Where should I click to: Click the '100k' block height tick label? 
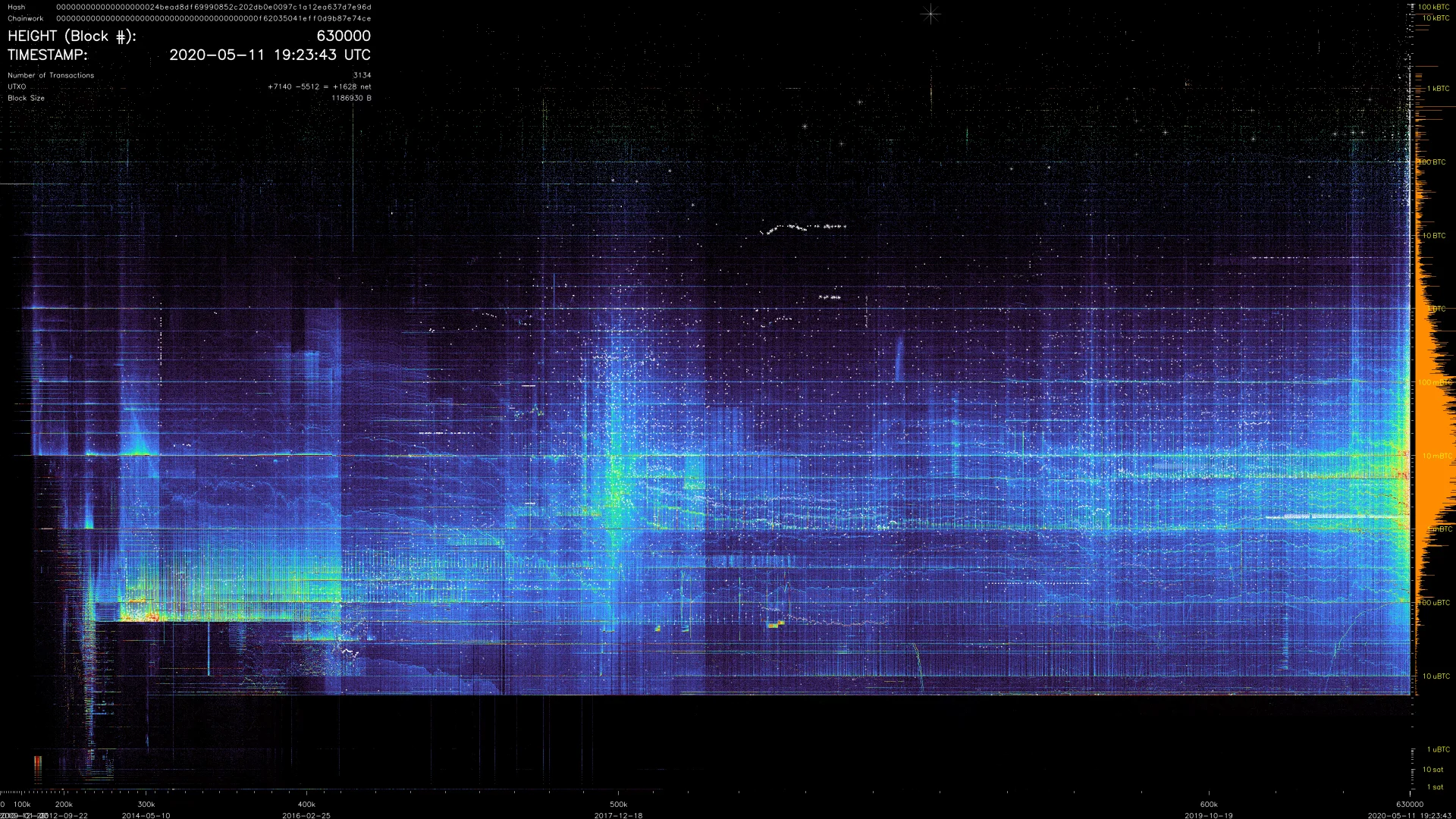(23, 805)
